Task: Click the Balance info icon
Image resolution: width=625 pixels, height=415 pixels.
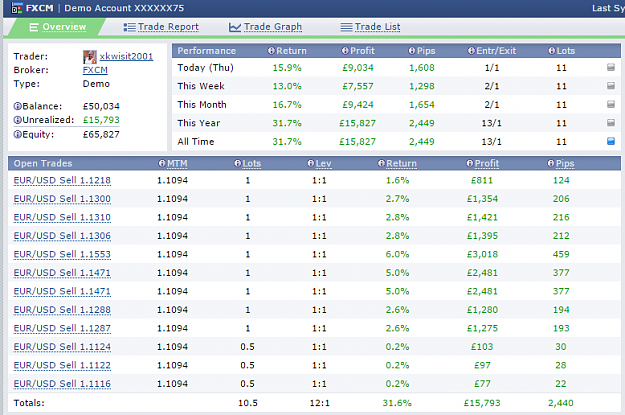Action: 18,106
